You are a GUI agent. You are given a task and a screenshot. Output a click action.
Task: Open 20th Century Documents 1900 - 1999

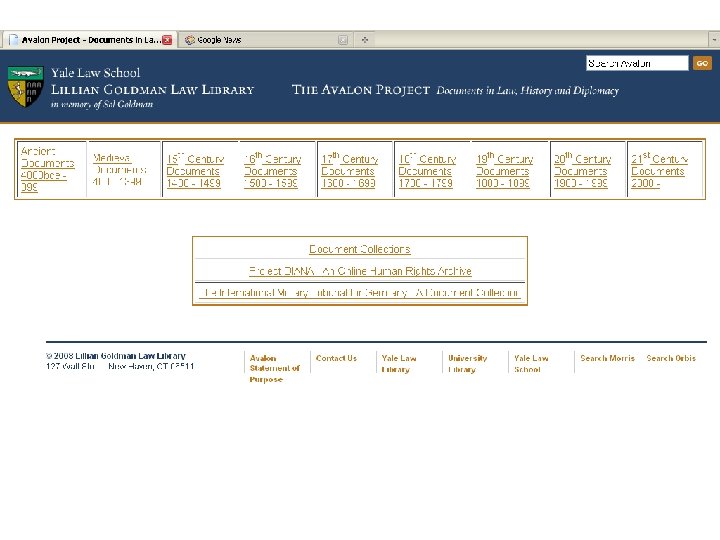[x=582, y=171]
